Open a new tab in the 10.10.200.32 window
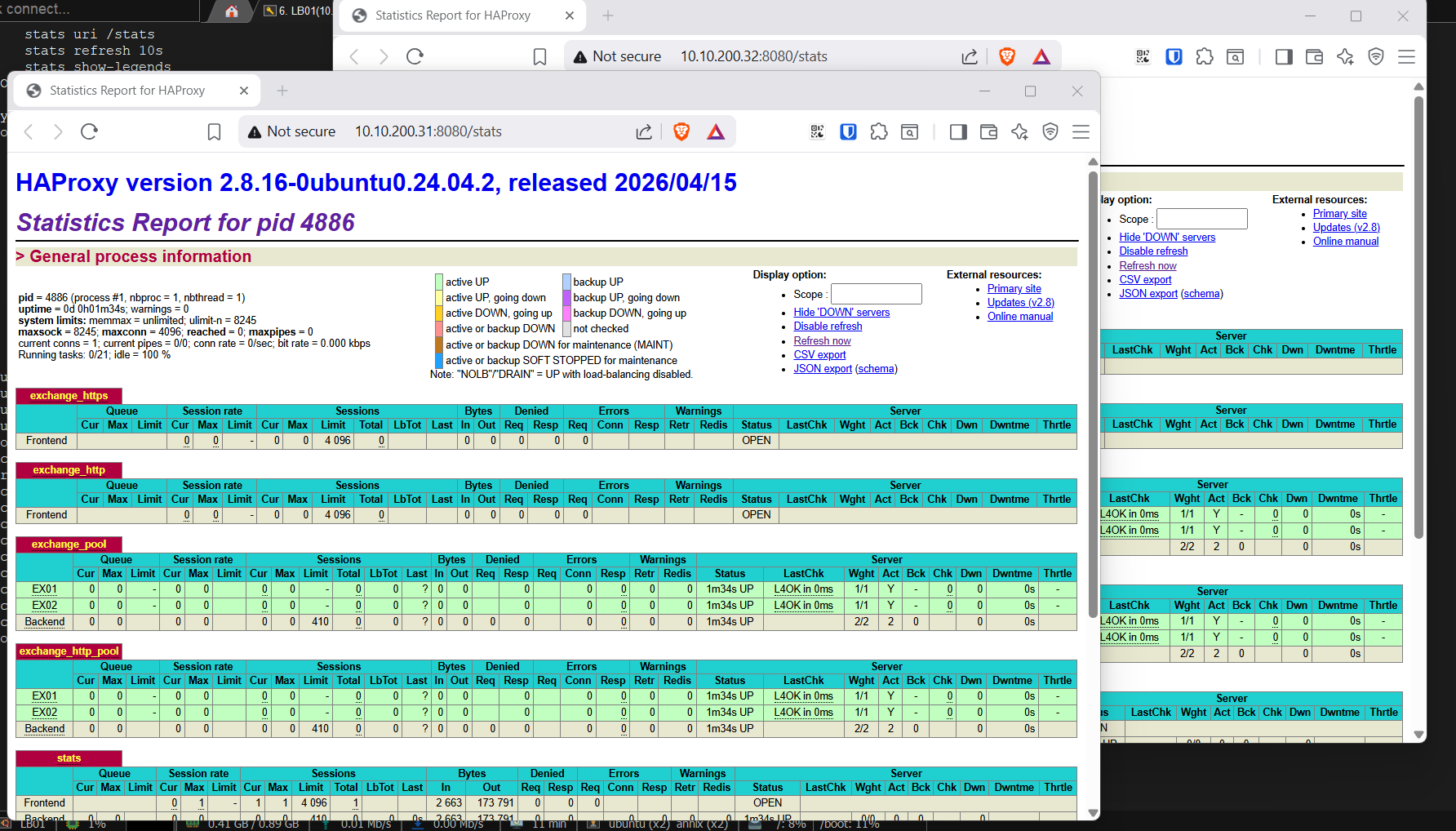Viewport: 1456px width, 831px height. (608, 16)
